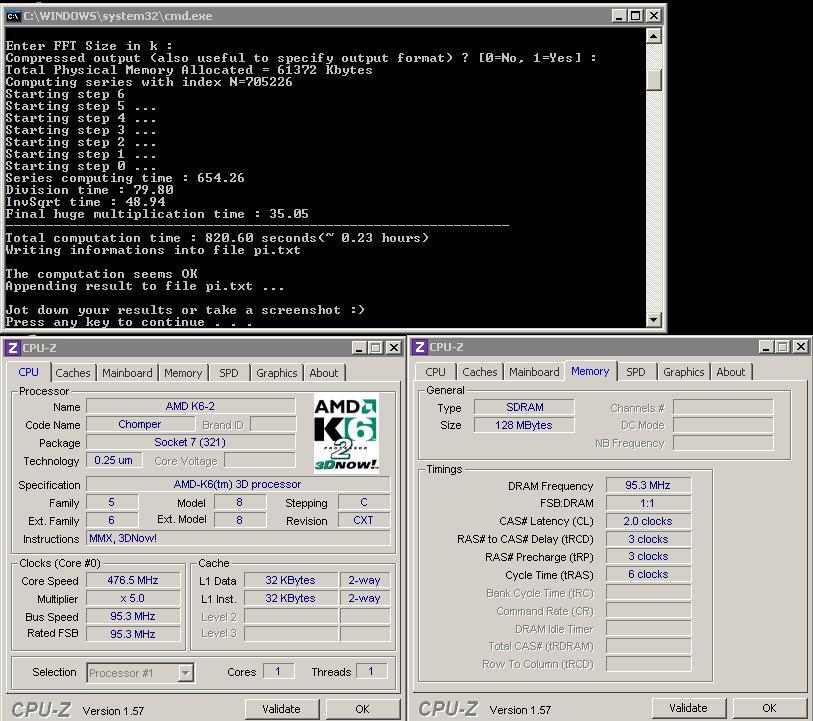
Task: Click the Rated FSB 95.3 MHz value
Action: coord(133,634)
